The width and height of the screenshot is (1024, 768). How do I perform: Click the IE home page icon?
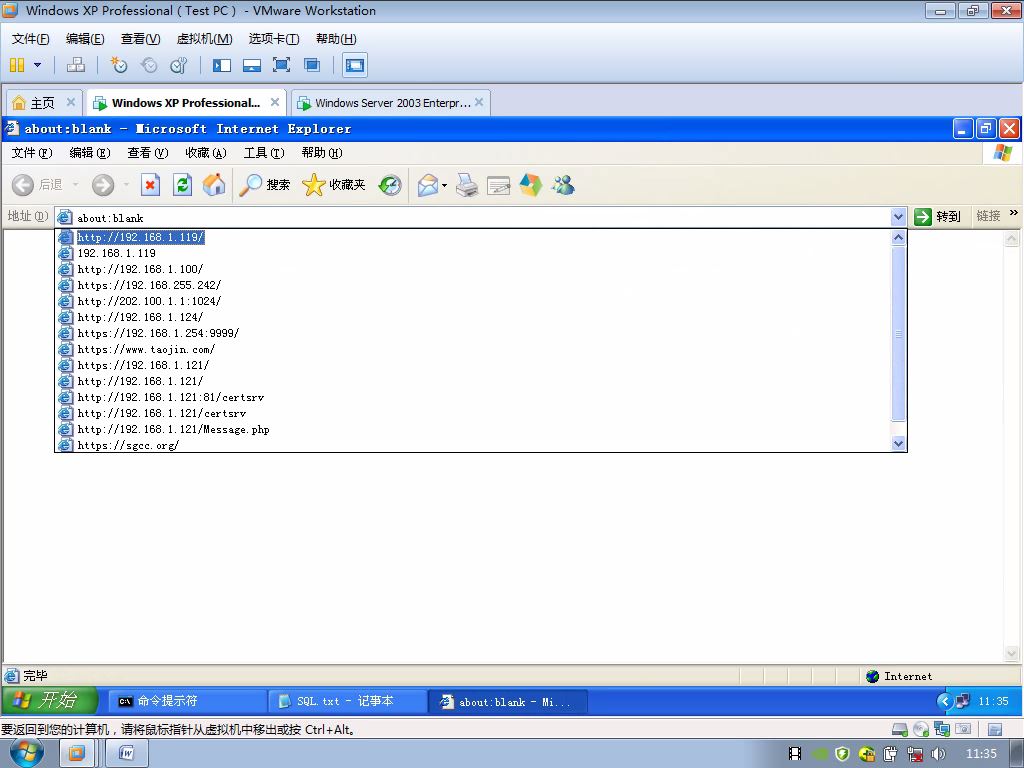(x=214, y=185)
